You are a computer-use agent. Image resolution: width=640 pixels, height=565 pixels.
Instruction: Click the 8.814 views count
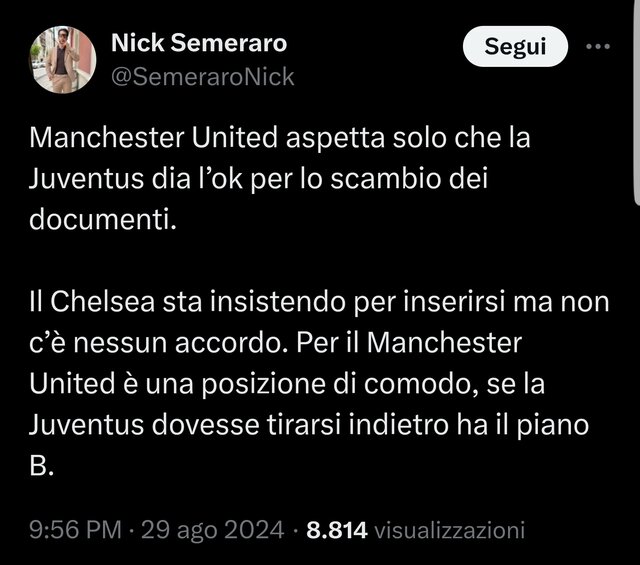(x=337, y=530)
